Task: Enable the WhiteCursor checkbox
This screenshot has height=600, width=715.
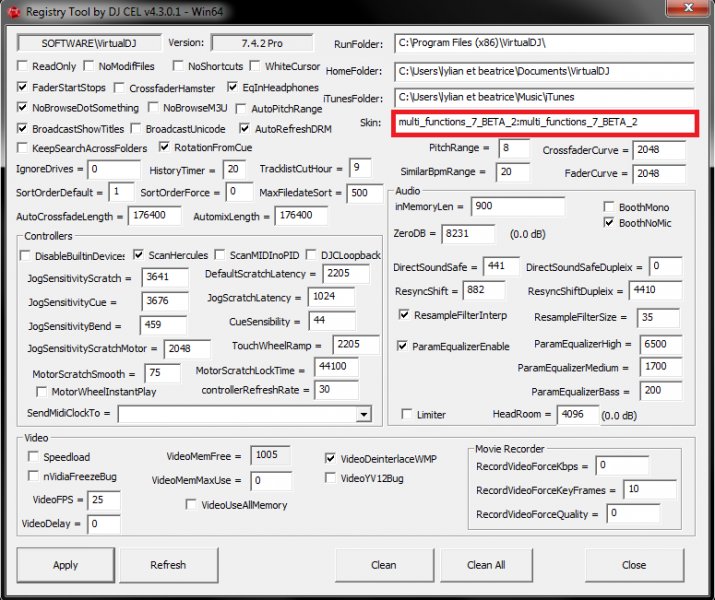Action: (x=255, y=66)
